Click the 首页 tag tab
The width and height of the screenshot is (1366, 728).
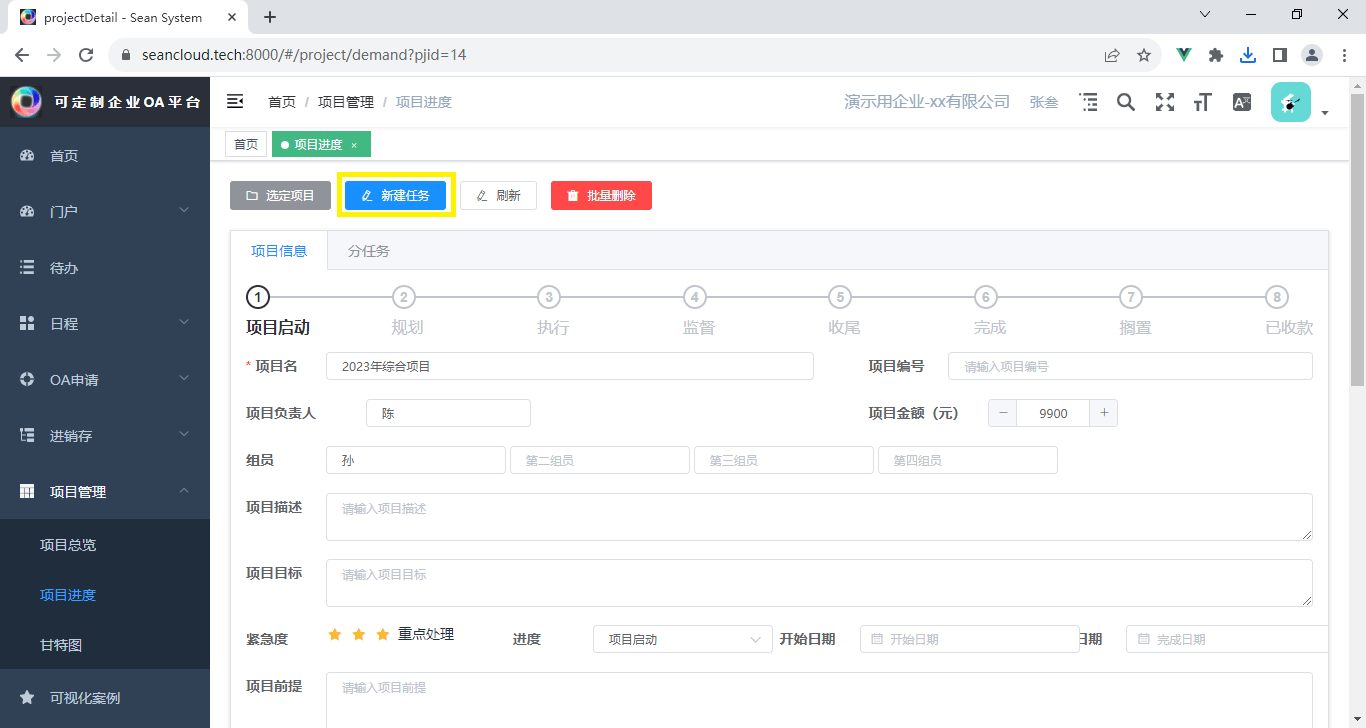[x=246, y=145]
